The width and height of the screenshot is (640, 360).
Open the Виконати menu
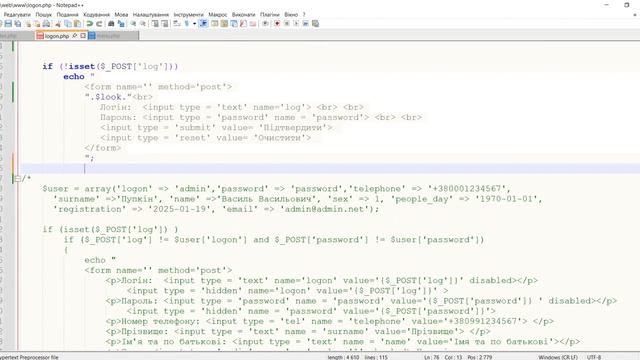click(x=243, y=15)
